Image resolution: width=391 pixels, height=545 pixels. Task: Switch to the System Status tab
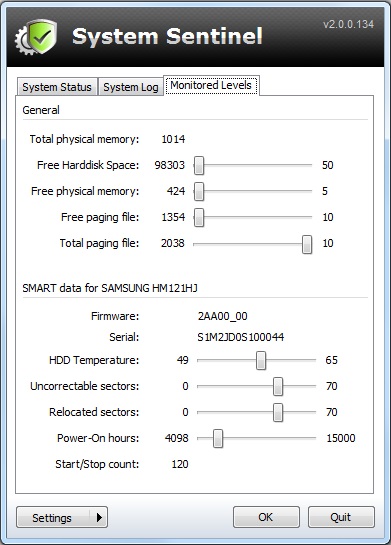pos(57,87)
